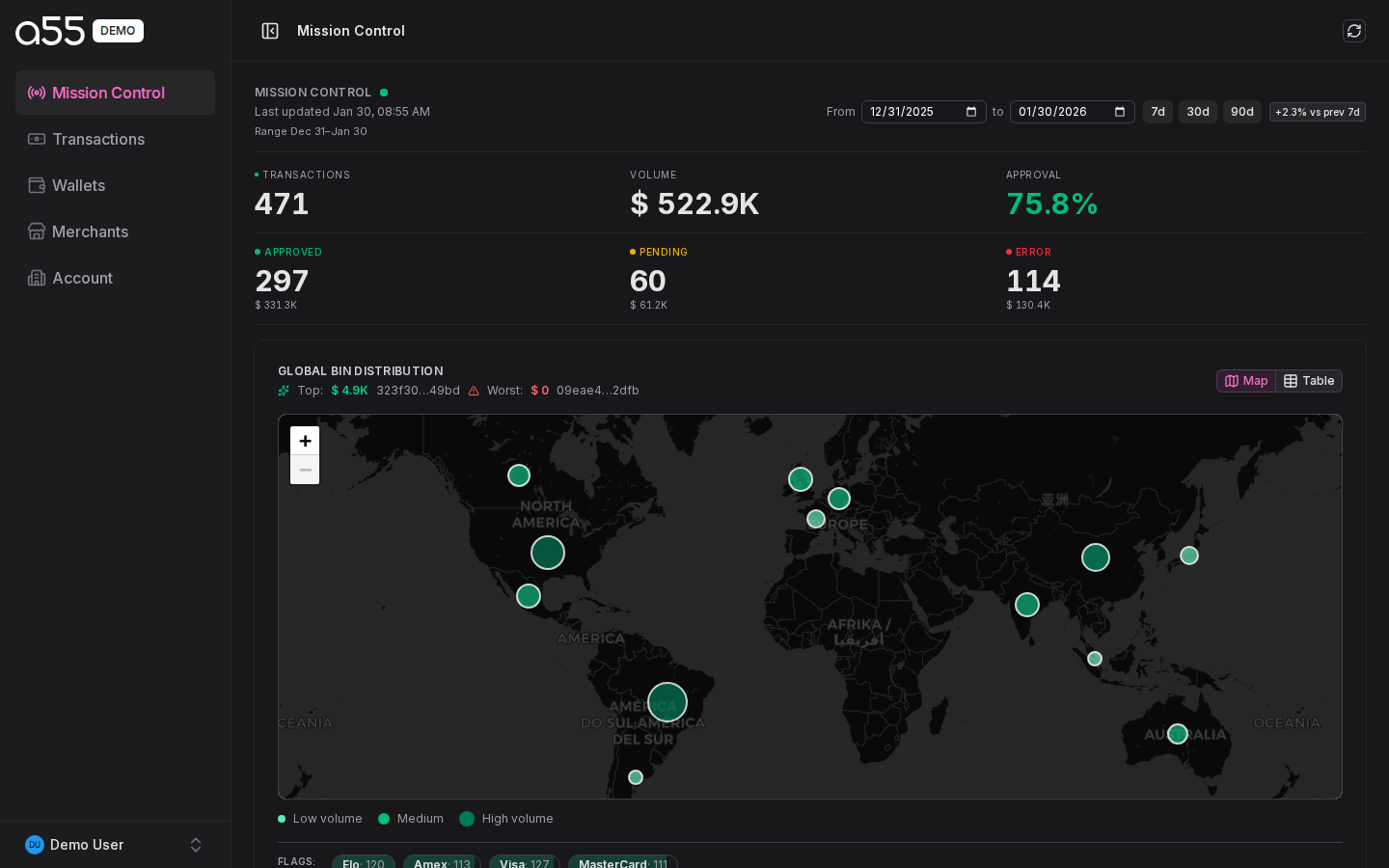The width and height of the screenshot is (1389, 868).
Task: Click the High volume legend dot
Action: click(x=467, y=819)
